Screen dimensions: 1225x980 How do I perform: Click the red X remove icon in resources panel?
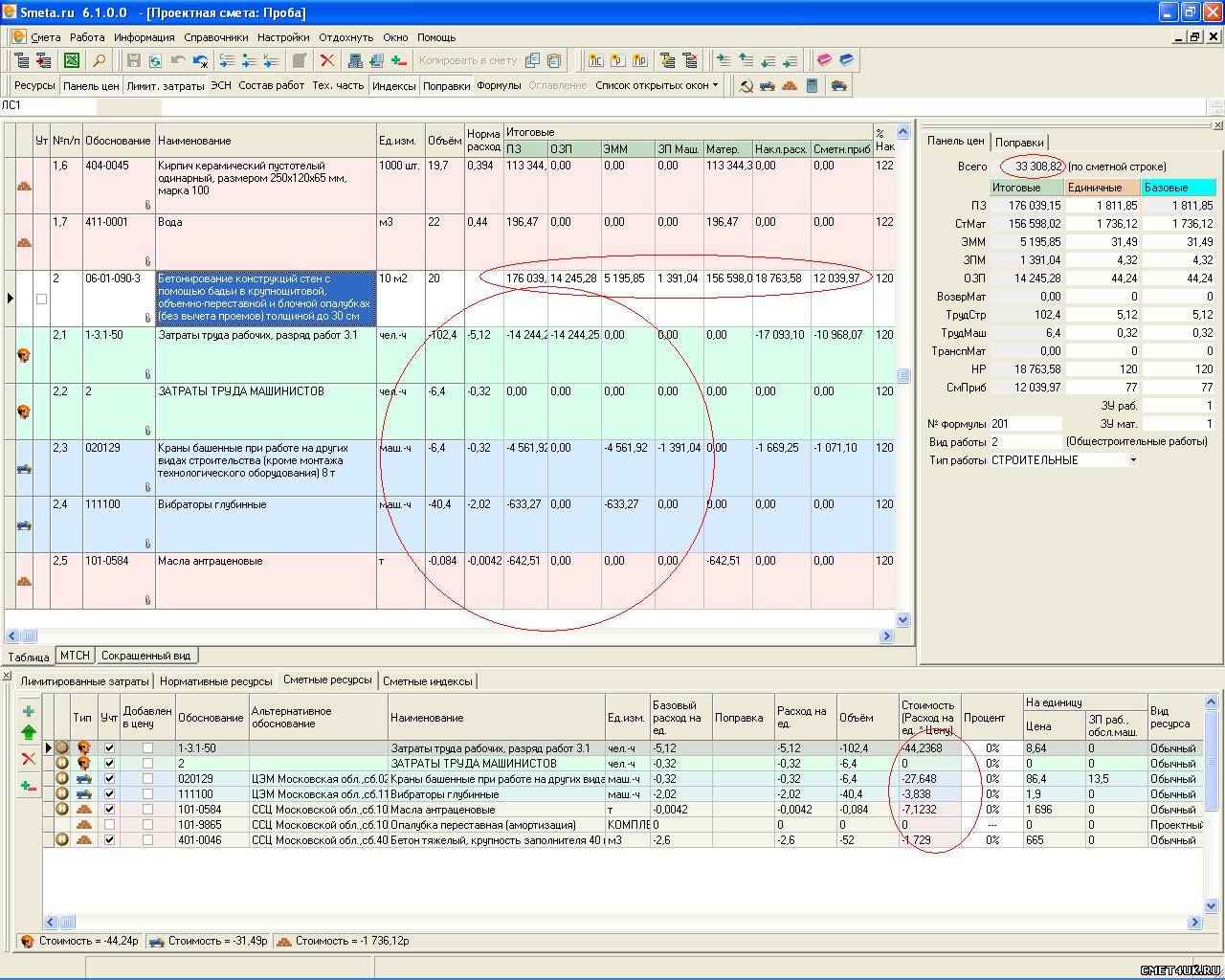click(x=28, y=759)
